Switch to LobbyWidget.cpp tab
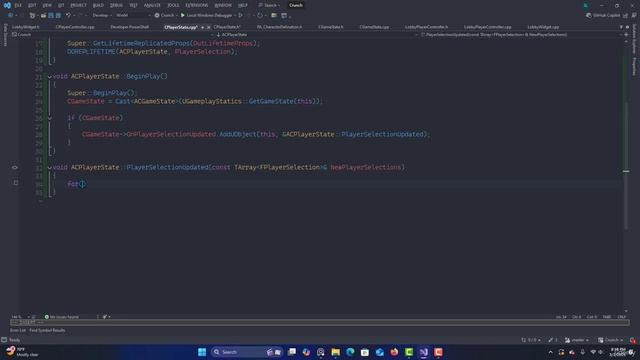The width and height of the screenshot is (640, 360). coord(543,27)
